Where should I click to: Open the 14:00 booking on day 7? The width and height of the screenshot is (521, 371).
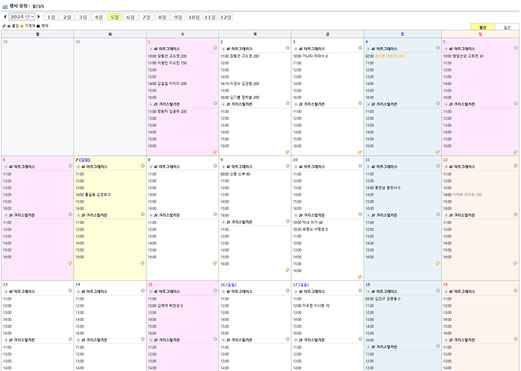click(93, 195)
